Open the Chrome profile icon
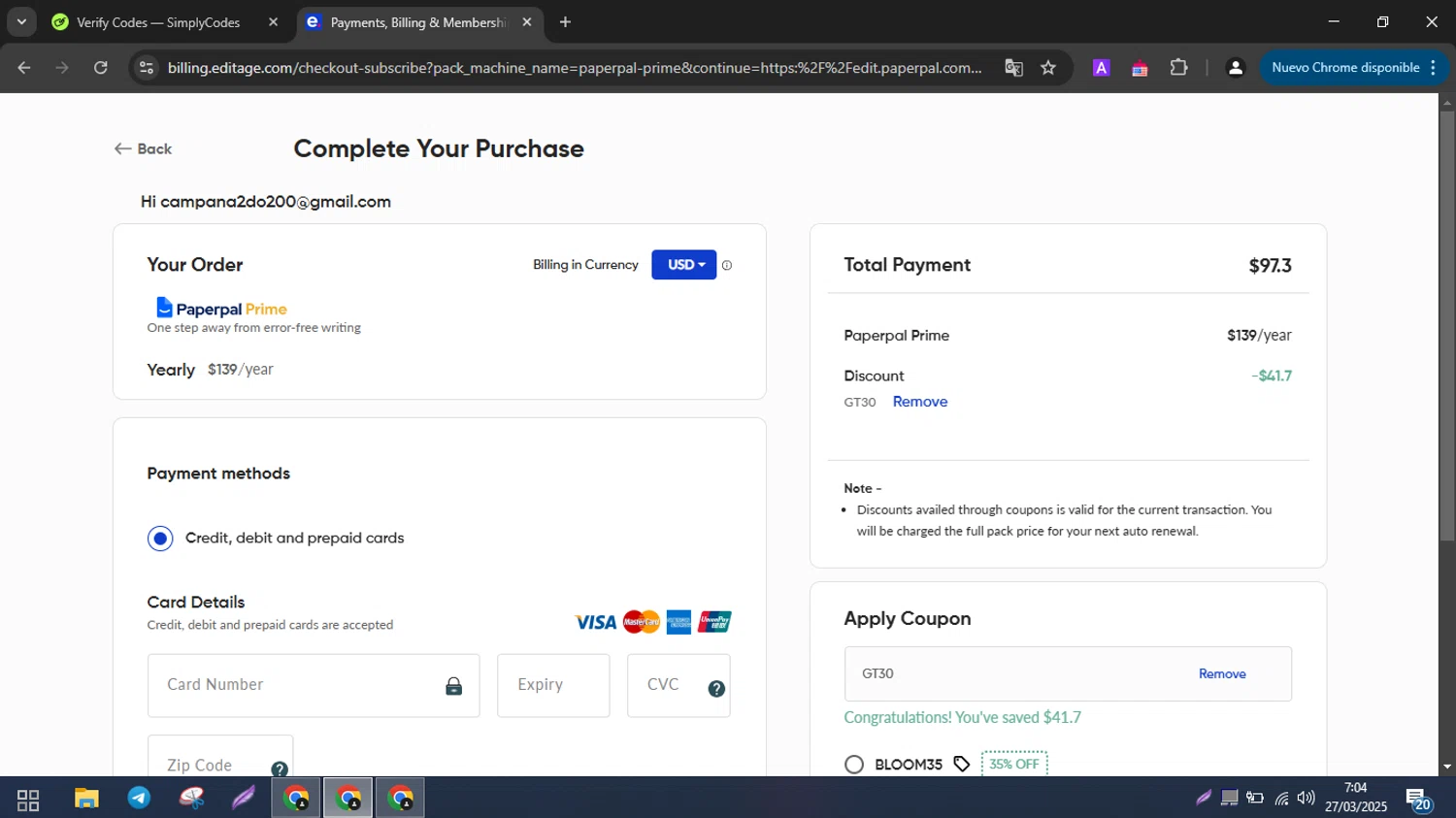The width and height of the screenshot is (1456, 818). tap(1235, 68)
